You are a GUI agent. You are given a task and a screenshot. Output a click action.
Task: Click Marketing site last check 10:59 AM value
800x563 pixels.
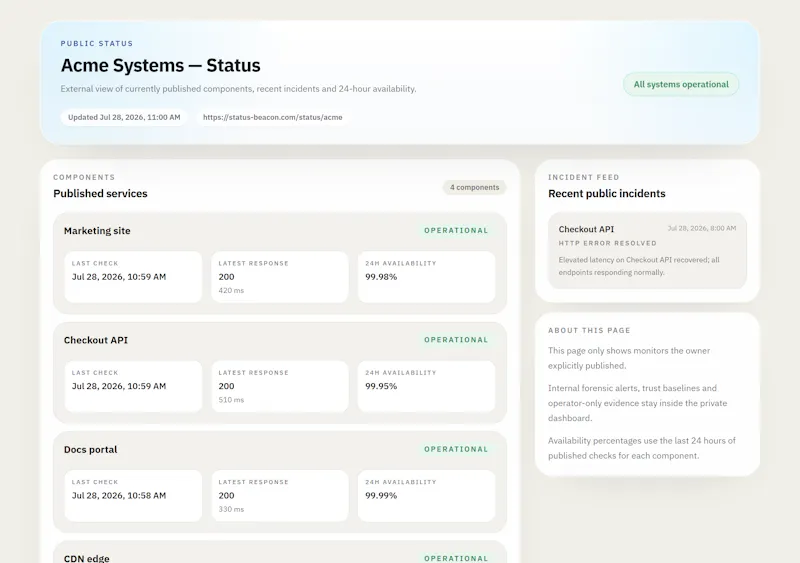[119, 277]
